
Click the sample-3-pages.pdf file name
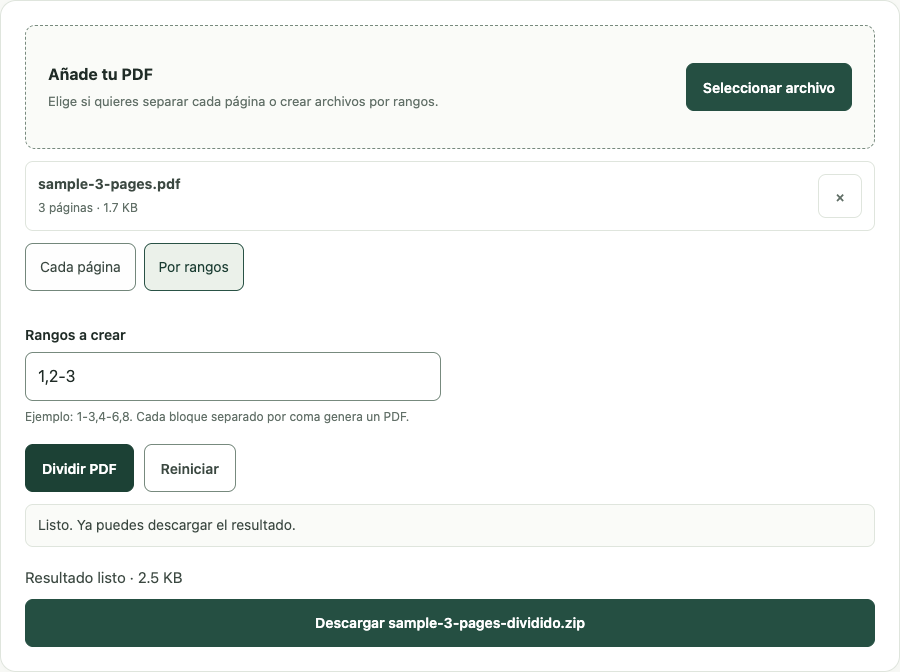tap(109, 184)
